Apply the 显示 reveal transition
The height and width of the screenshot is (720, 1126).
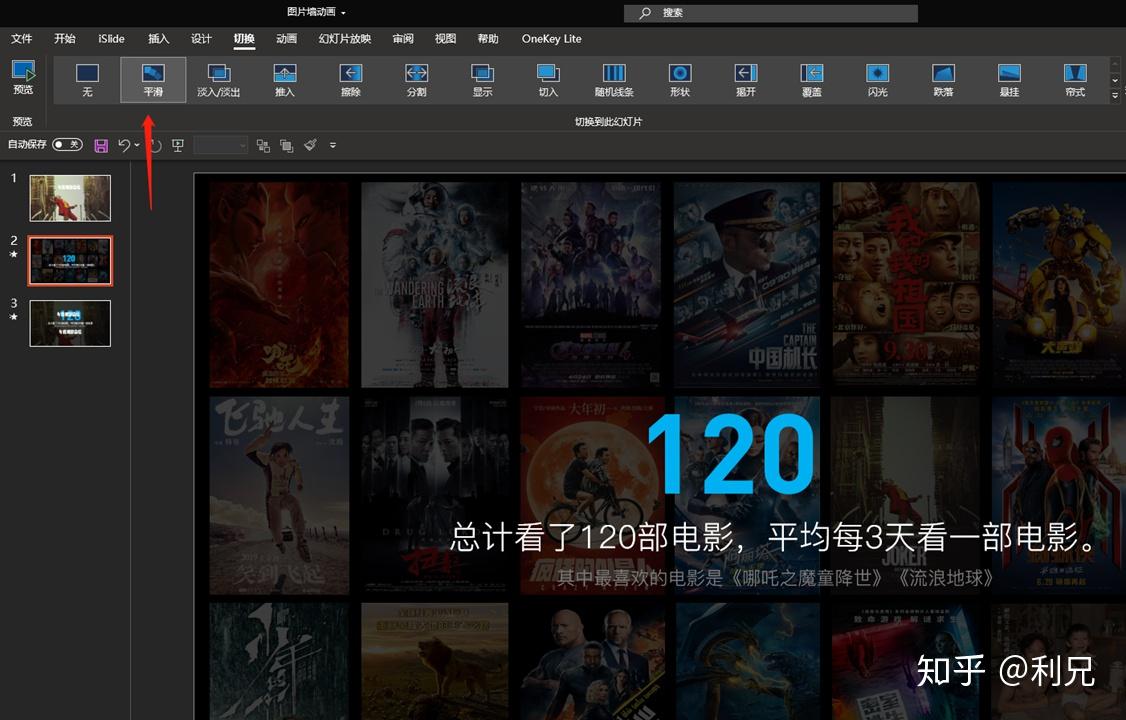483,80
